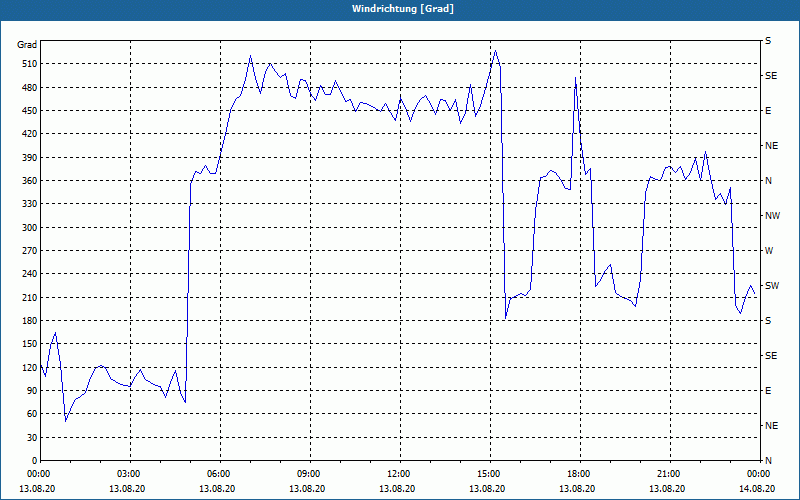Click the 13.08.20 date below 12:00

(397, 489)
